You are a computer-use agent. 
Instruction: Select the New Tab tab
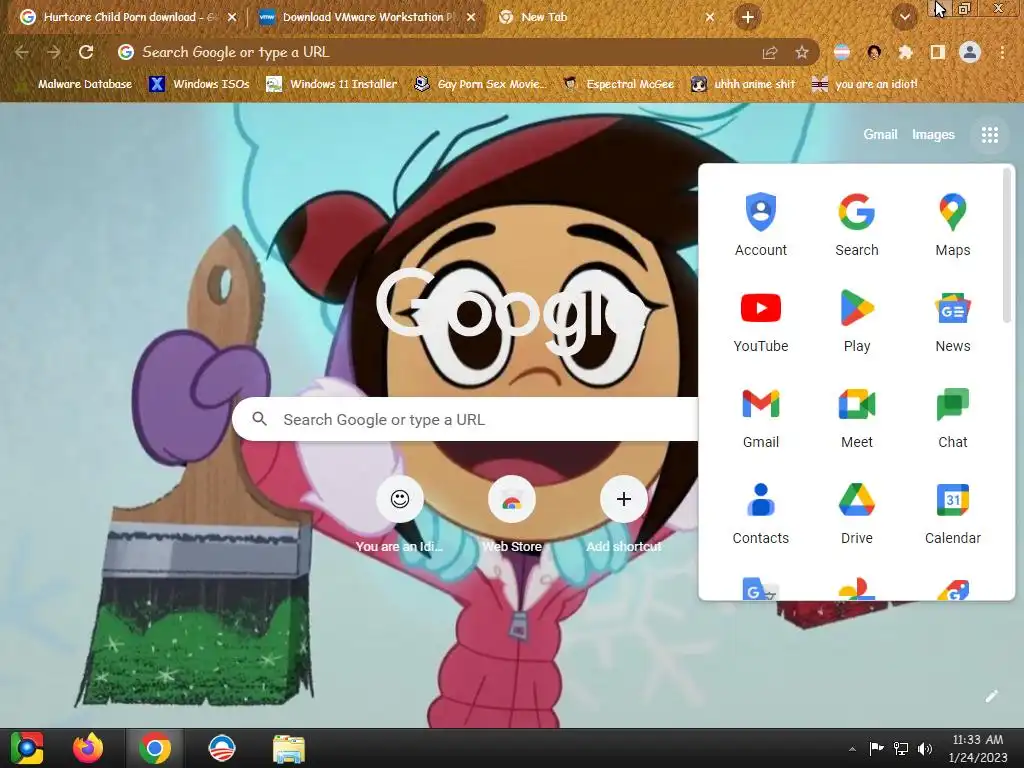pyautogui.click(x=607, y=17)
